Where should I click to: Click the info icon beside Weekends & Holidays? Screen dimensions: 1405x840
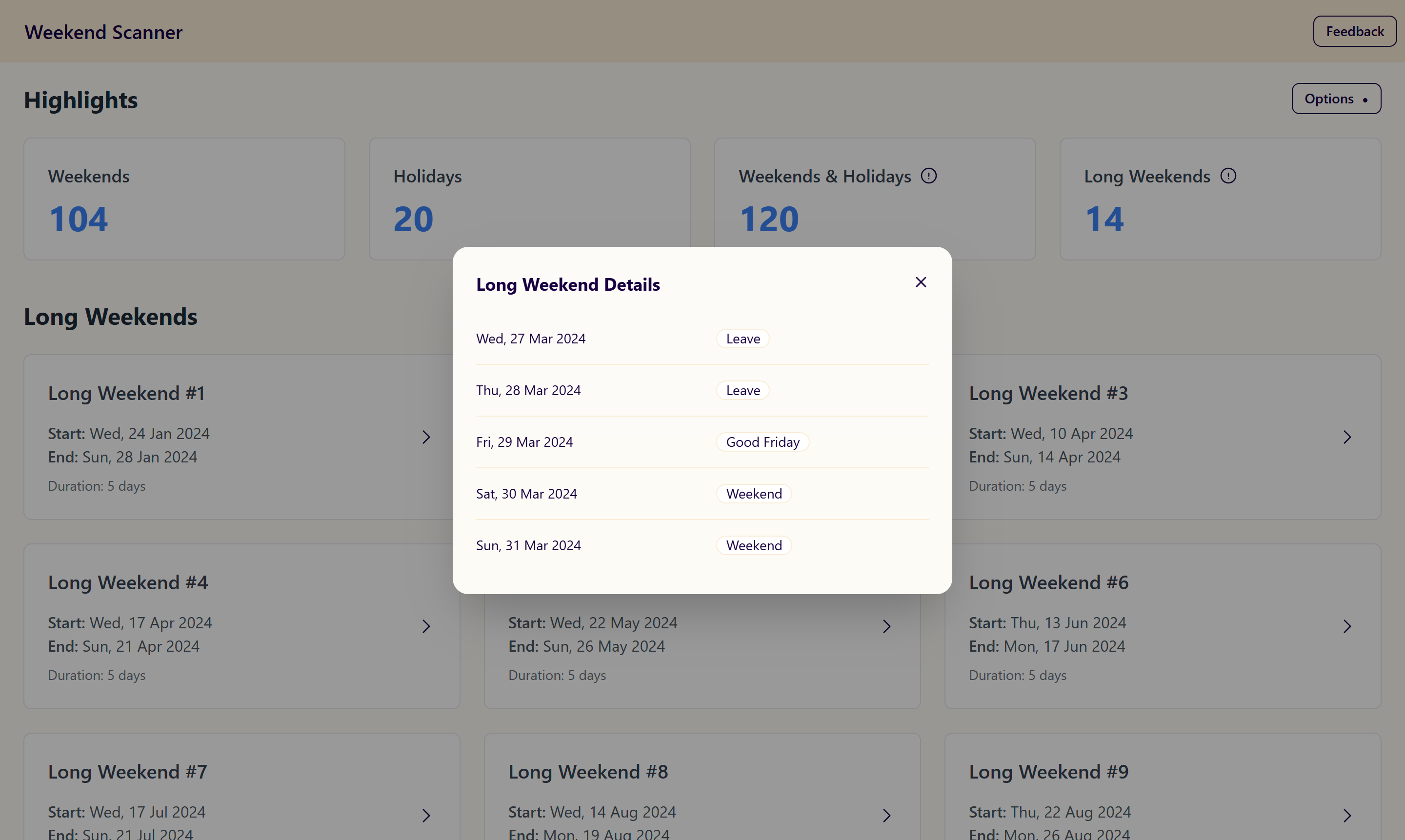[x=928, y=176]
